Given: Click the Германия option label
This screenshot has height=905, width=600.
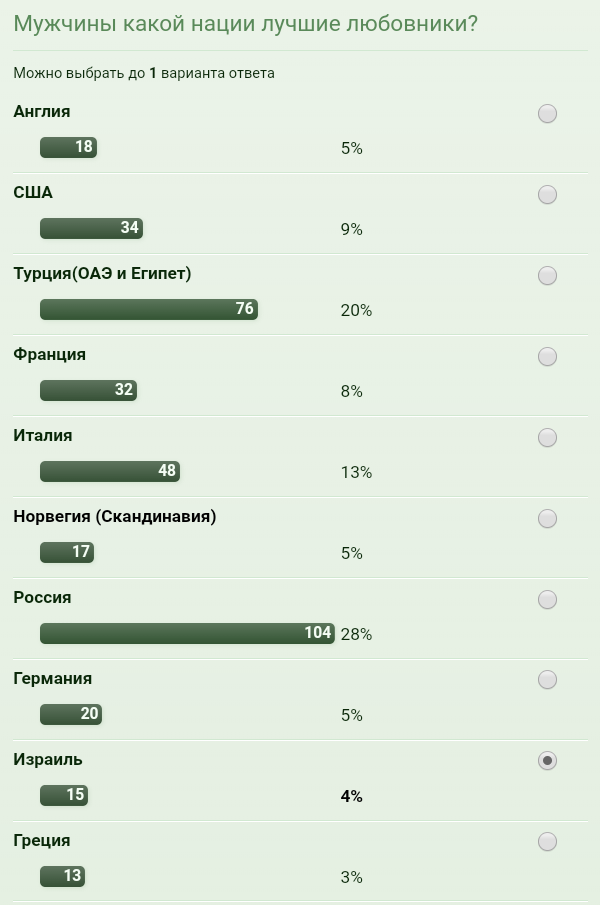Looking at the screenshot, I should (x=53, y=679).
